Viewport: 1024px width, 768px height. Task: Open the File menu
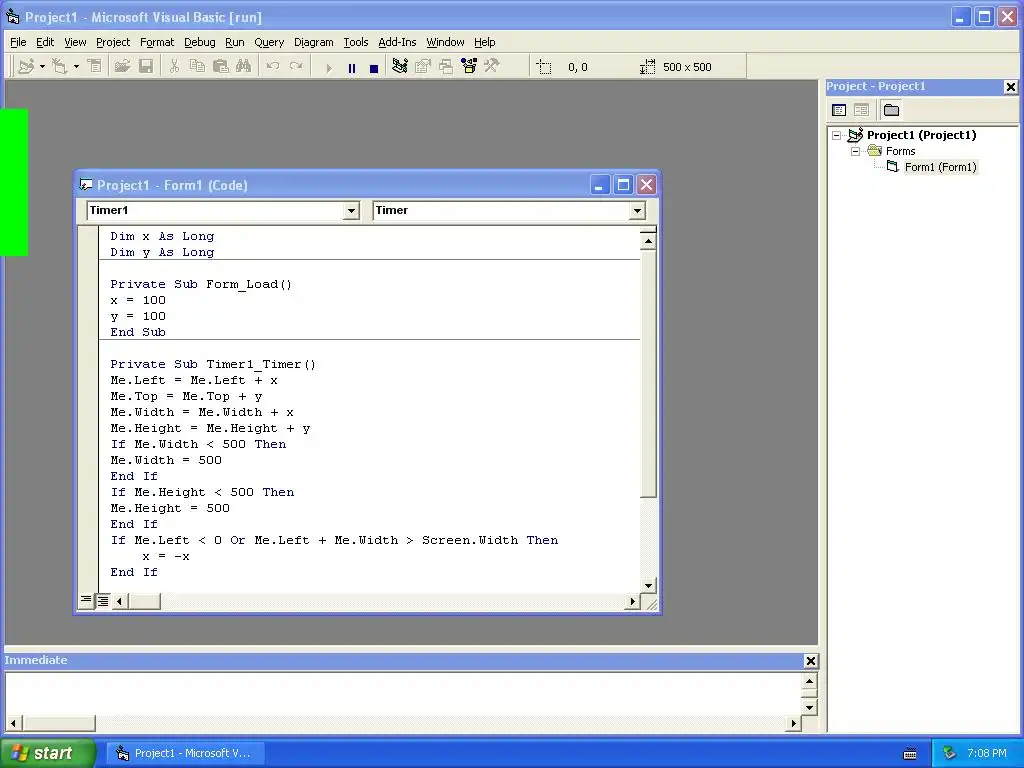pos(18,42)
